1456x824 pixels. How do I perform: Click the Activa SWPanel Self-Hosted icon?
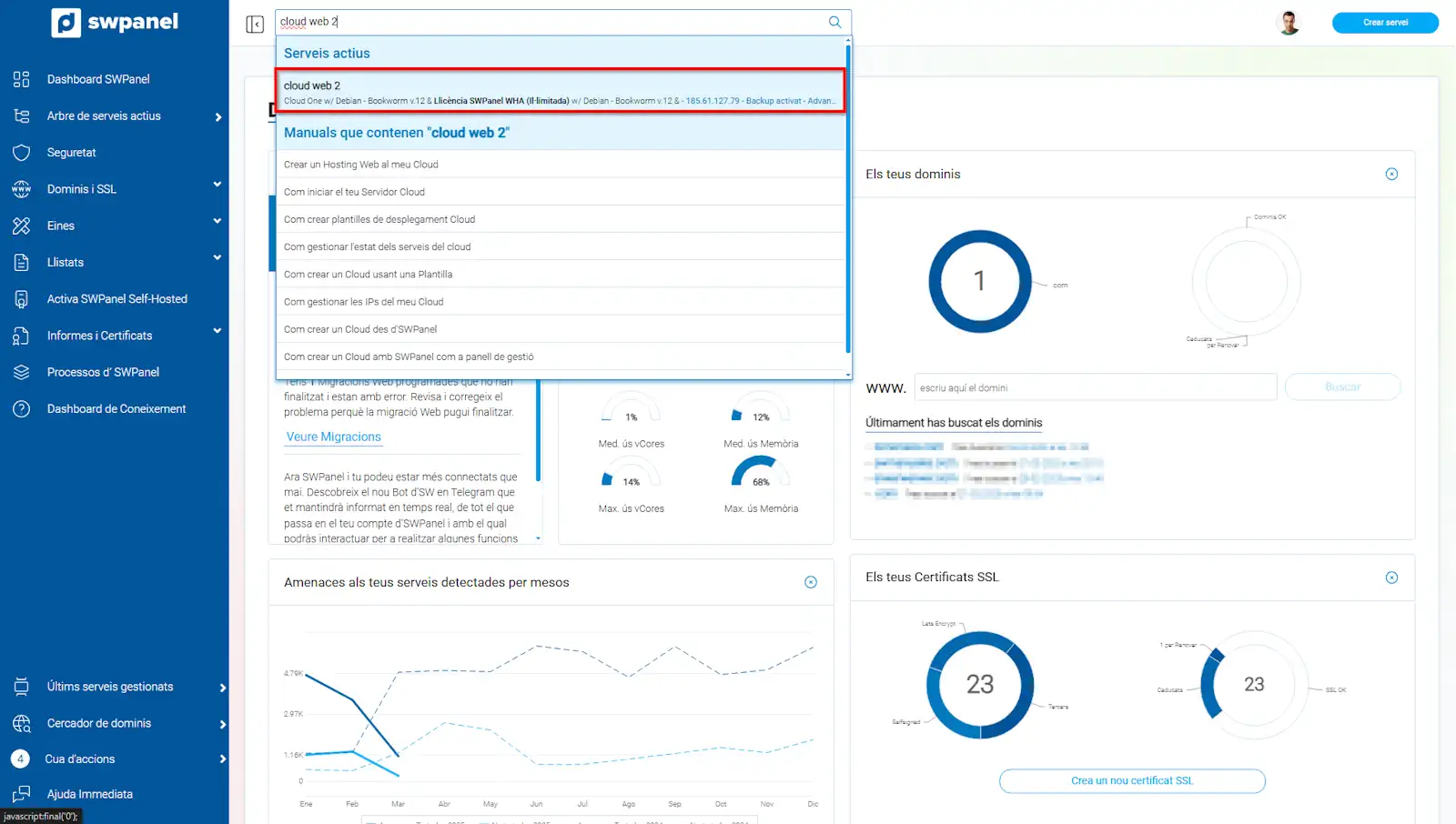click(22, 299)
